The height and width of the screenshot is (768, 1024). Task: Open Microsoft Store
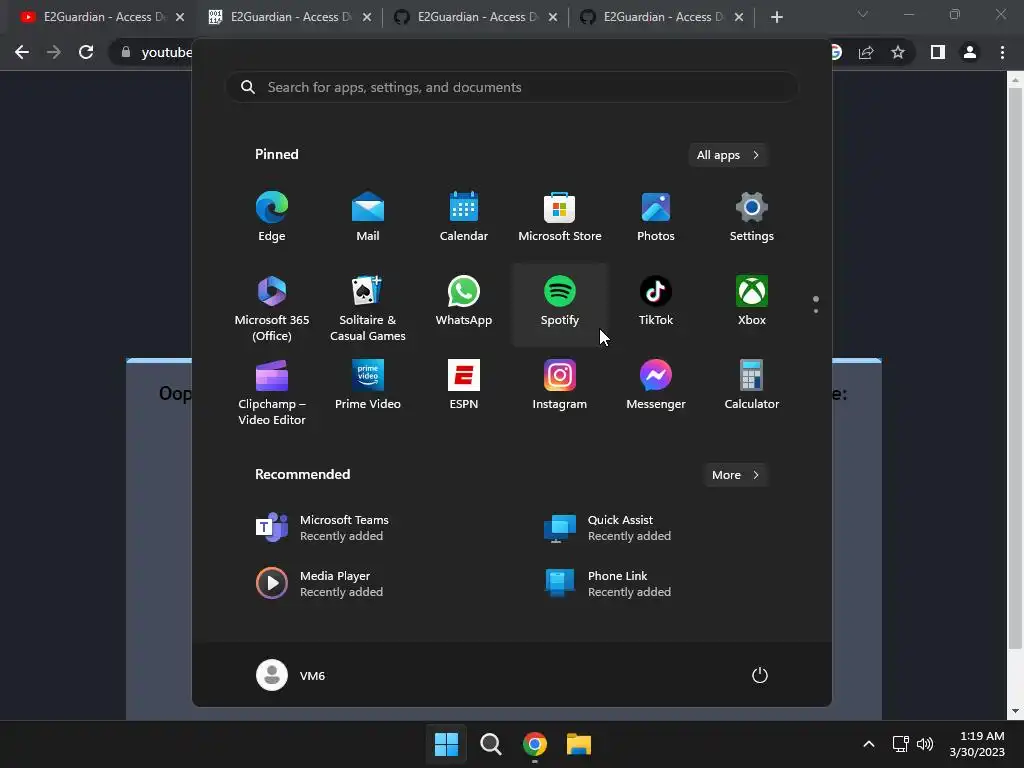[560, 217]
